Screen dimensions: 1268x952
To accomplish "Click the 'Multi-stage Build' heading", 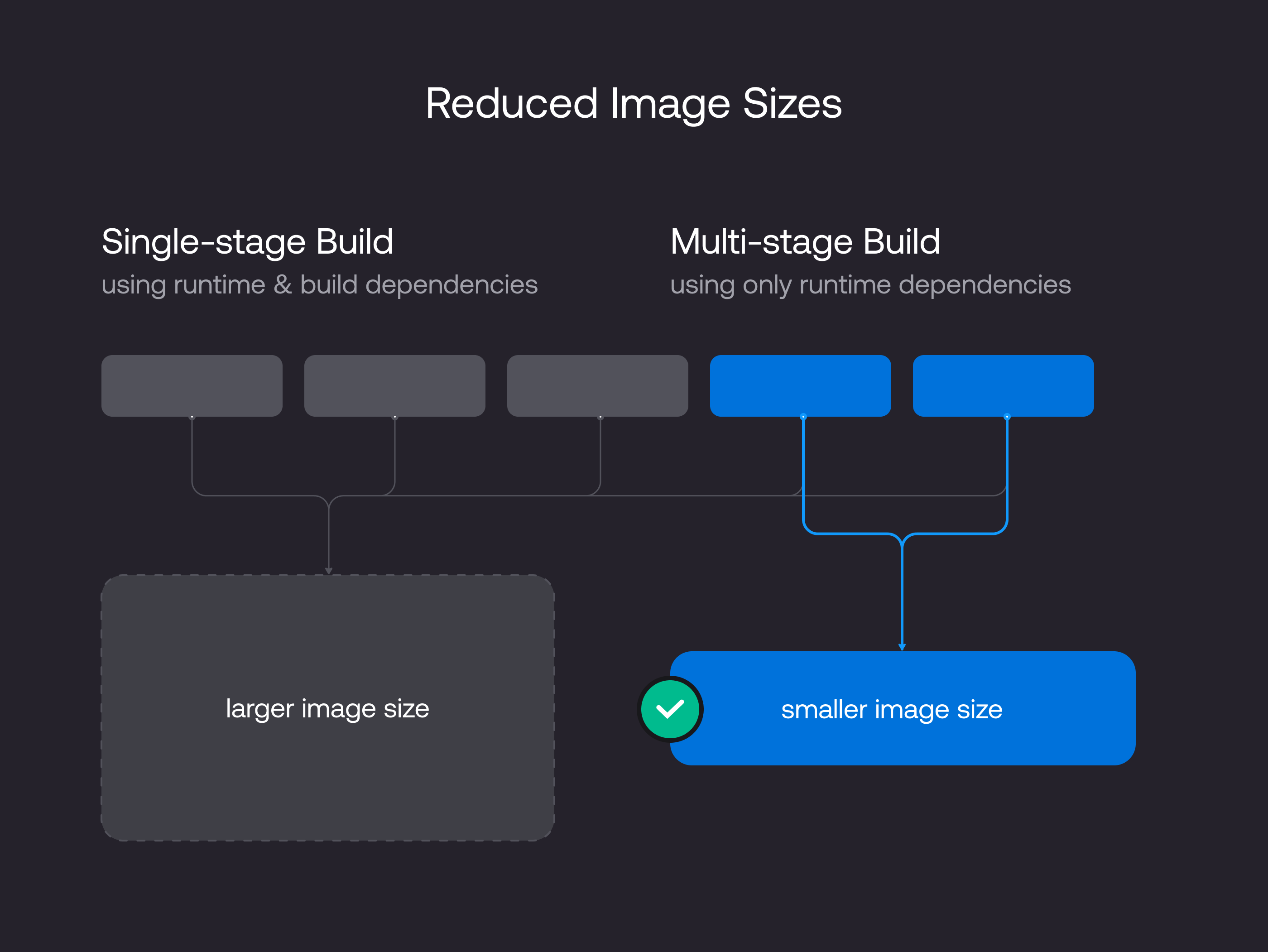I will 805,242.
